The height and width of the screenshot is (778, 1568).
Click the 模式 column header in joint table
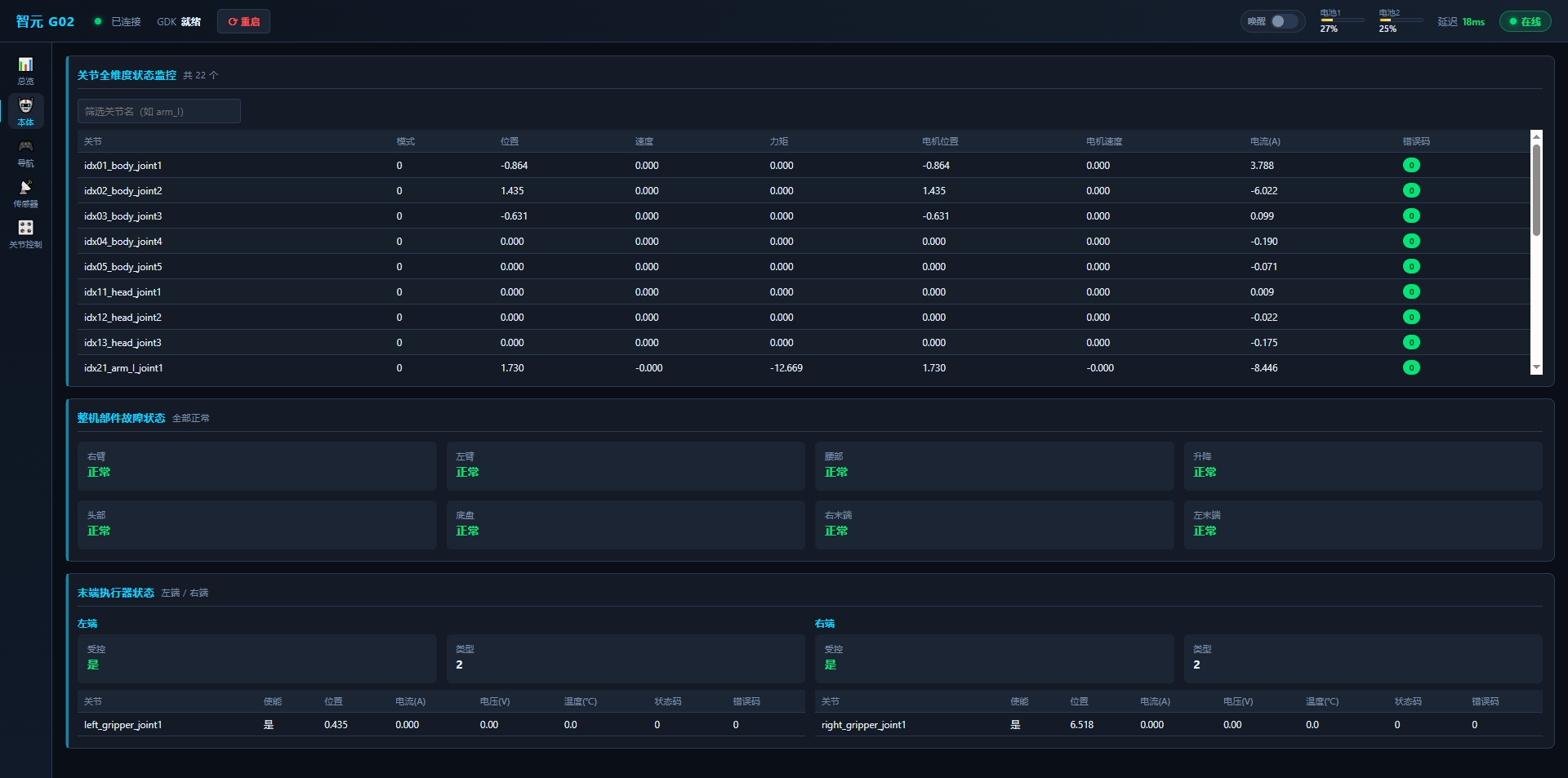(406, 141)
